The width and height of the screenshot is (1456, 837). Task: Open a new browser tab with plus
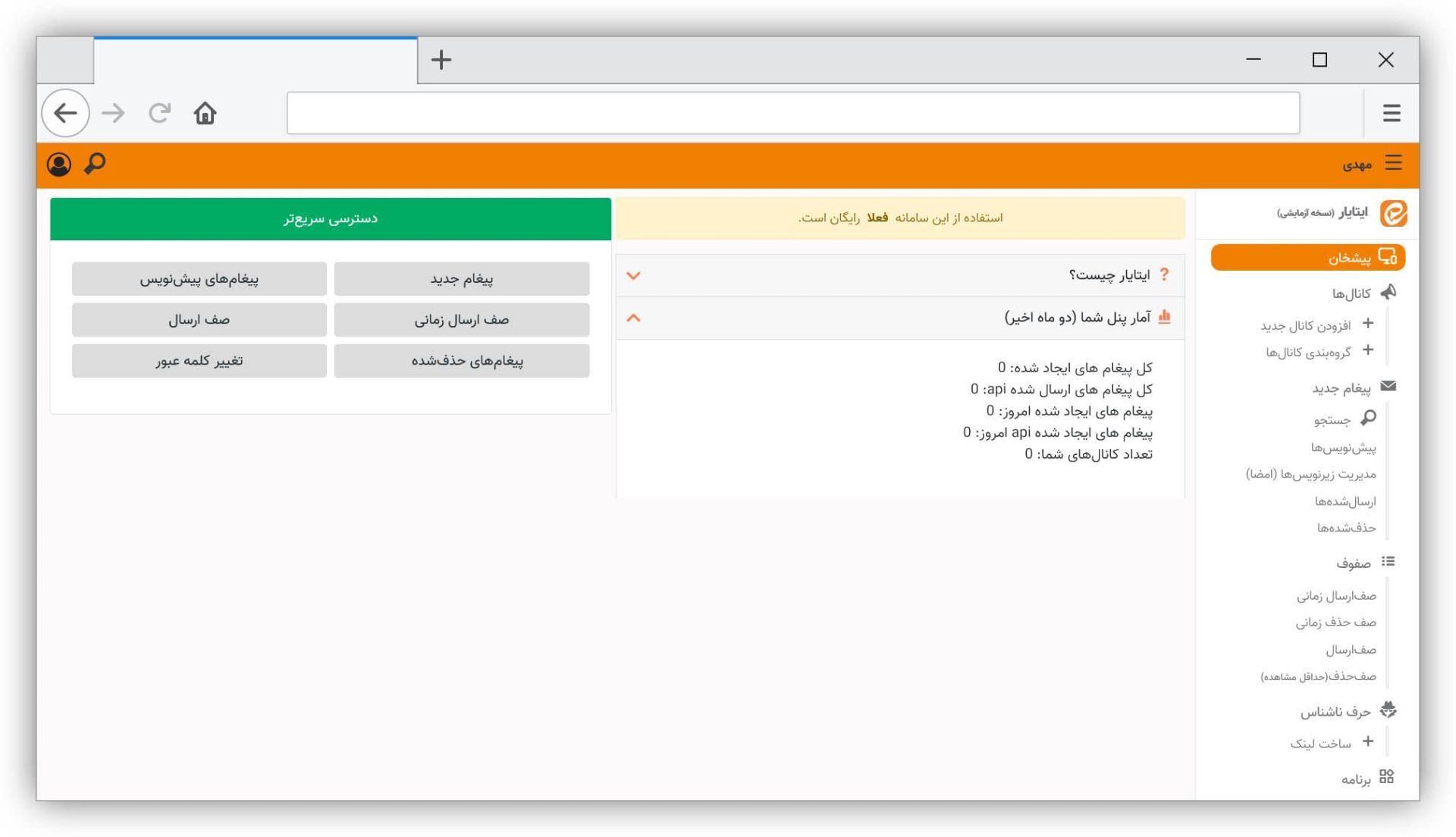click(x=441, y=60)
